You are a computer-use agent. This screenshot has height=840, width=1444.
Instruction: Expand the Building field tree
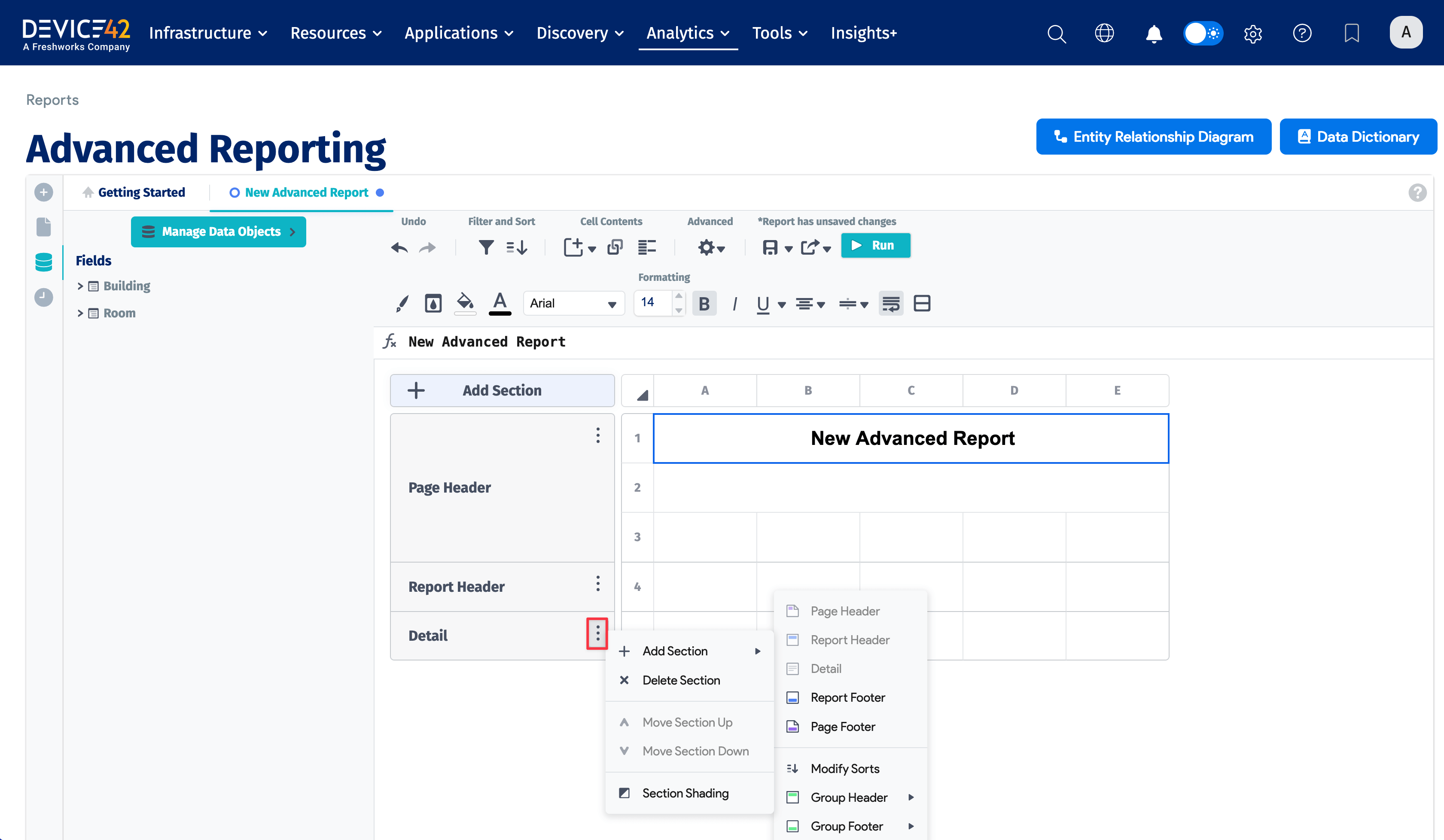(80, 286)
